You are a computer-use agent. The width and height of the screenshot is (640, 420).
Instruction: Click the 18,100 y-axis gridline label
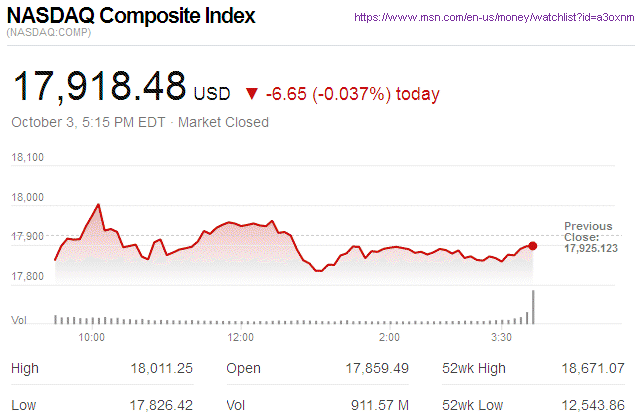(28, 158)
